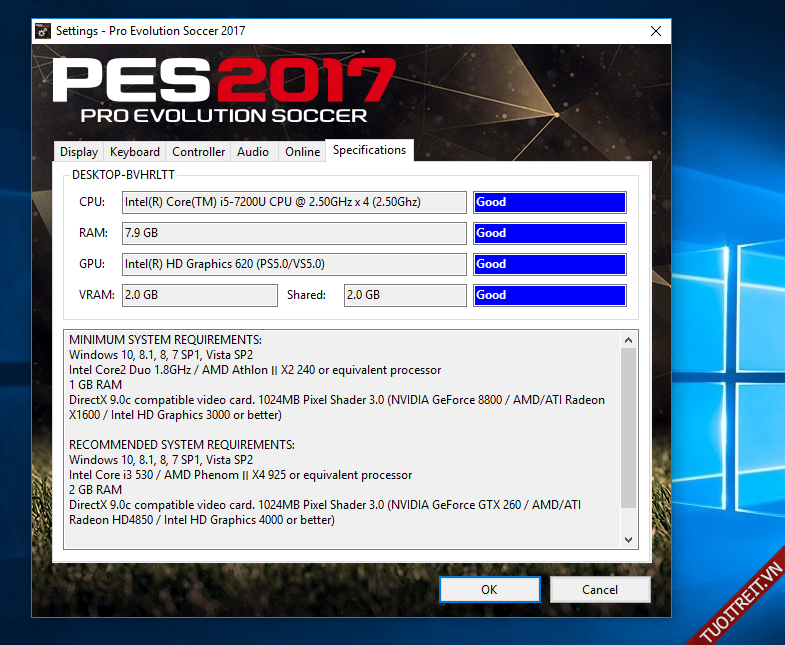The width and height of the screenshot is (785, 645).
Task: Select the Specifications tab
Action: tap(369, 150)
